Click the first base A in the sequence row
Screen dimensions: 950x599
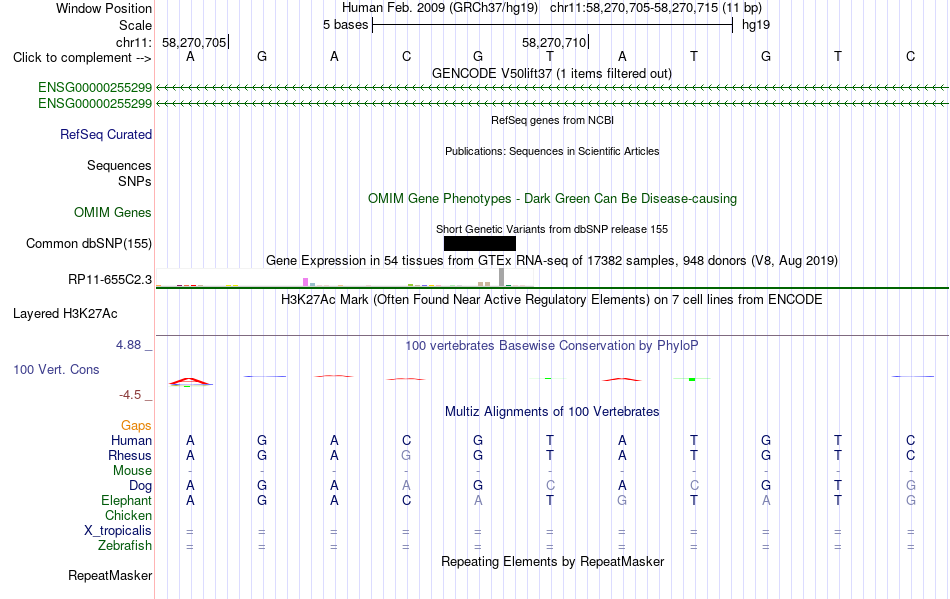point(190,57)
